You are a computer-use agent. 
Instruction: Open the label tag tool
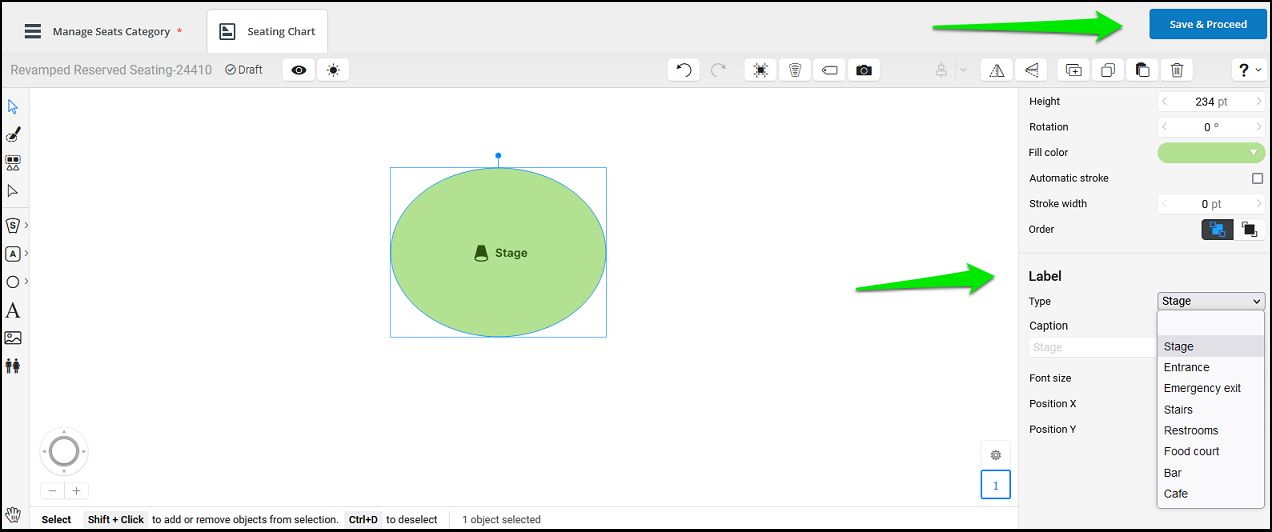click(829, 70)
